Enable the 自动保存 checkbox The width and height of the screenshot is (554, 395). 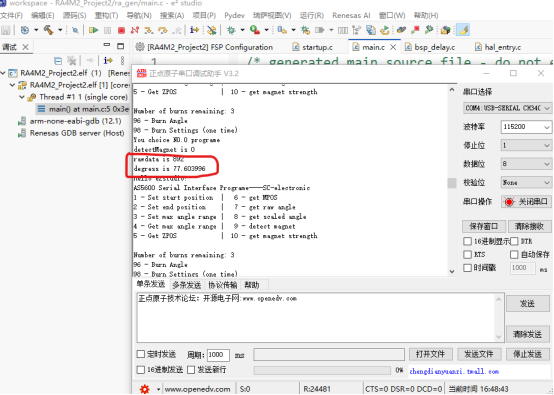514,254
